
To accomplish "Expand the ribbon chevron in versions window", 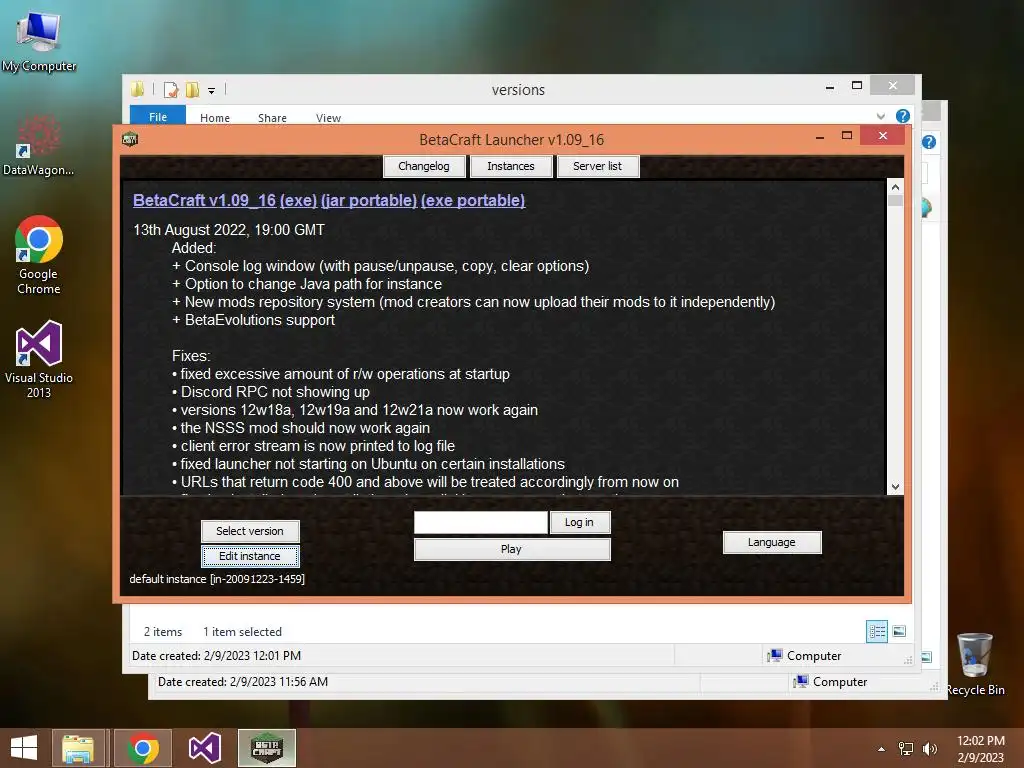I will (881, 116).
